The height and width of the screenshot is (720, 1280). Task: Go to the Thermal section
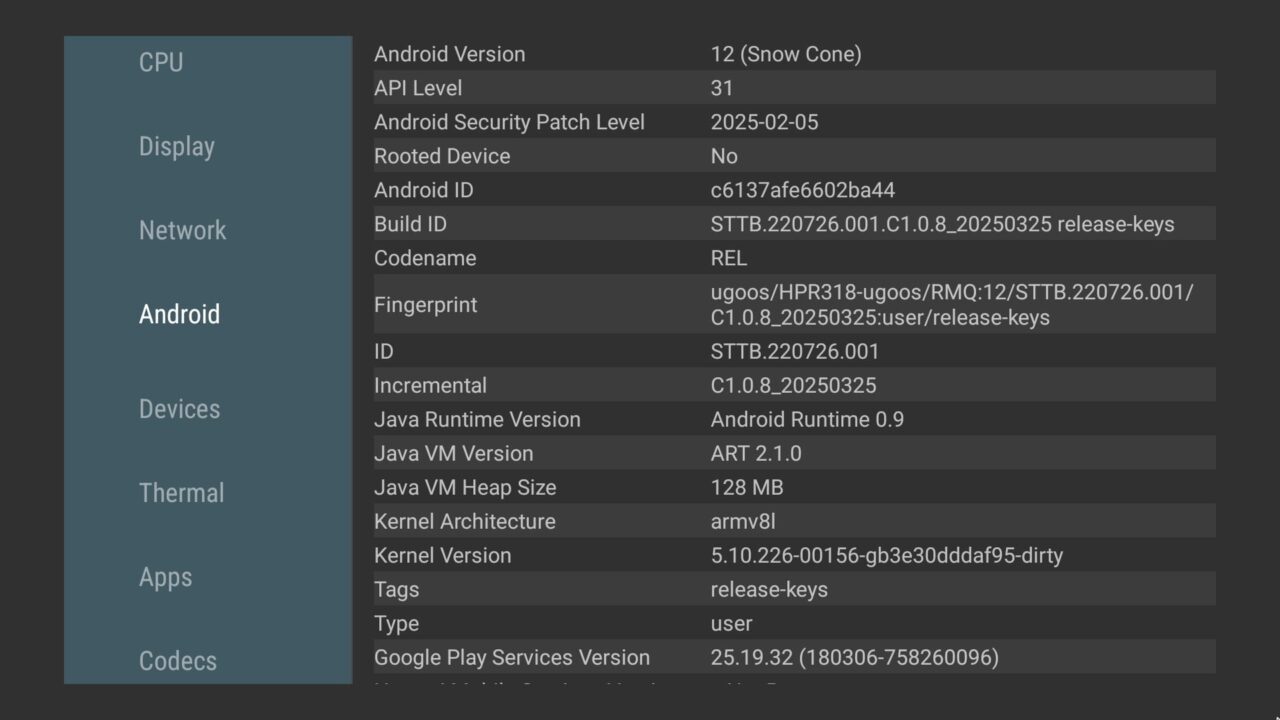click(x=181, y=493)
